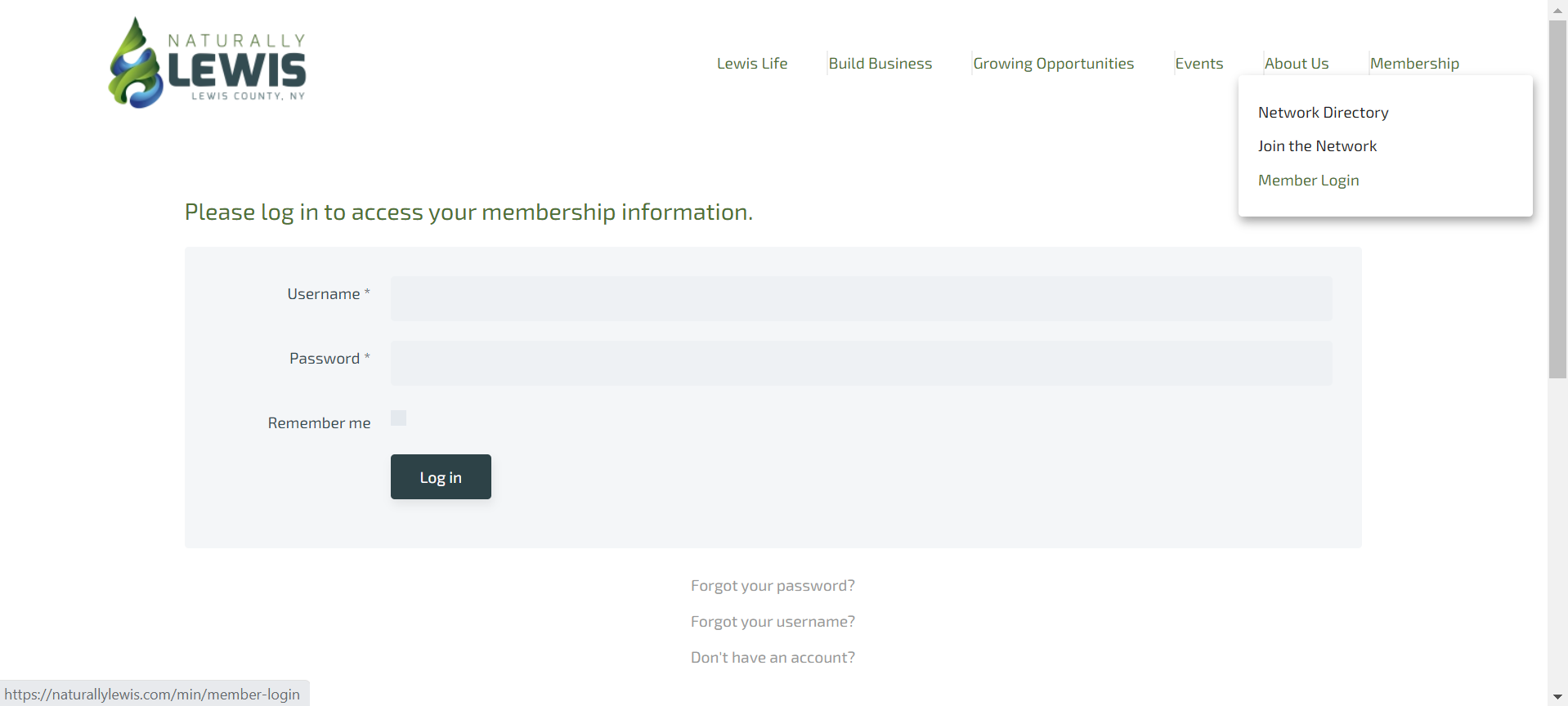Follow the Don't have an account link

[x=773, y=658]
